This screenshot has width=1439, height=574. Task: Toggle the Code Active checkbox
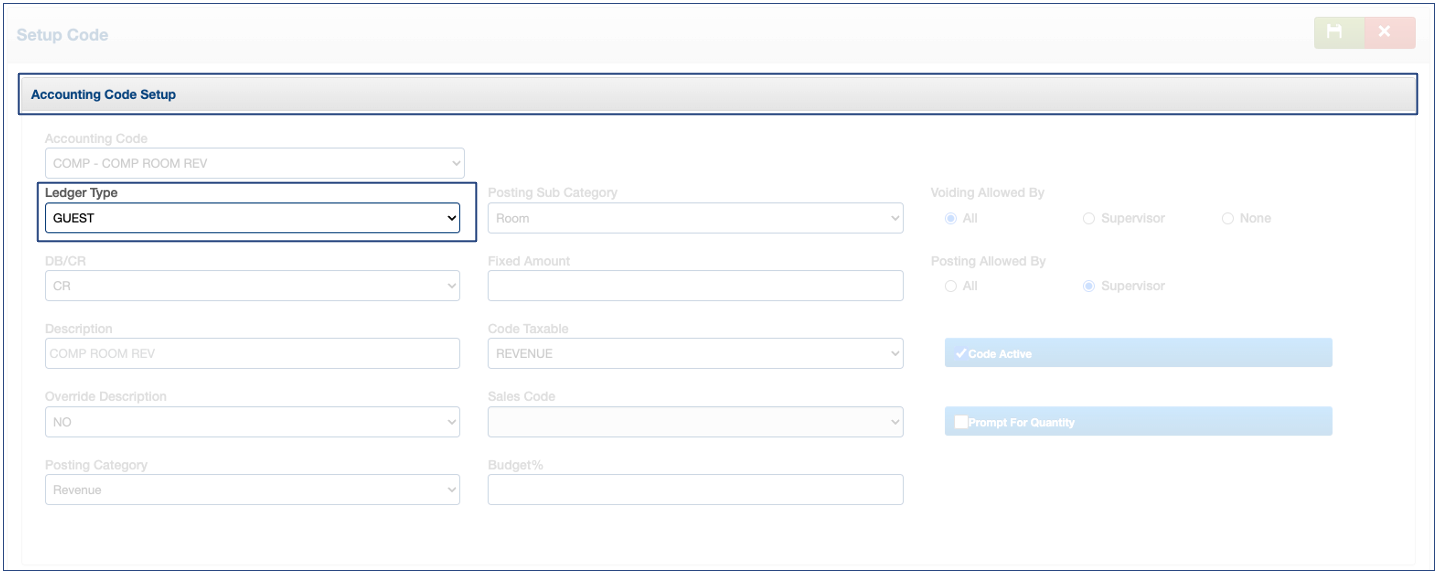[x=961, y=354]
